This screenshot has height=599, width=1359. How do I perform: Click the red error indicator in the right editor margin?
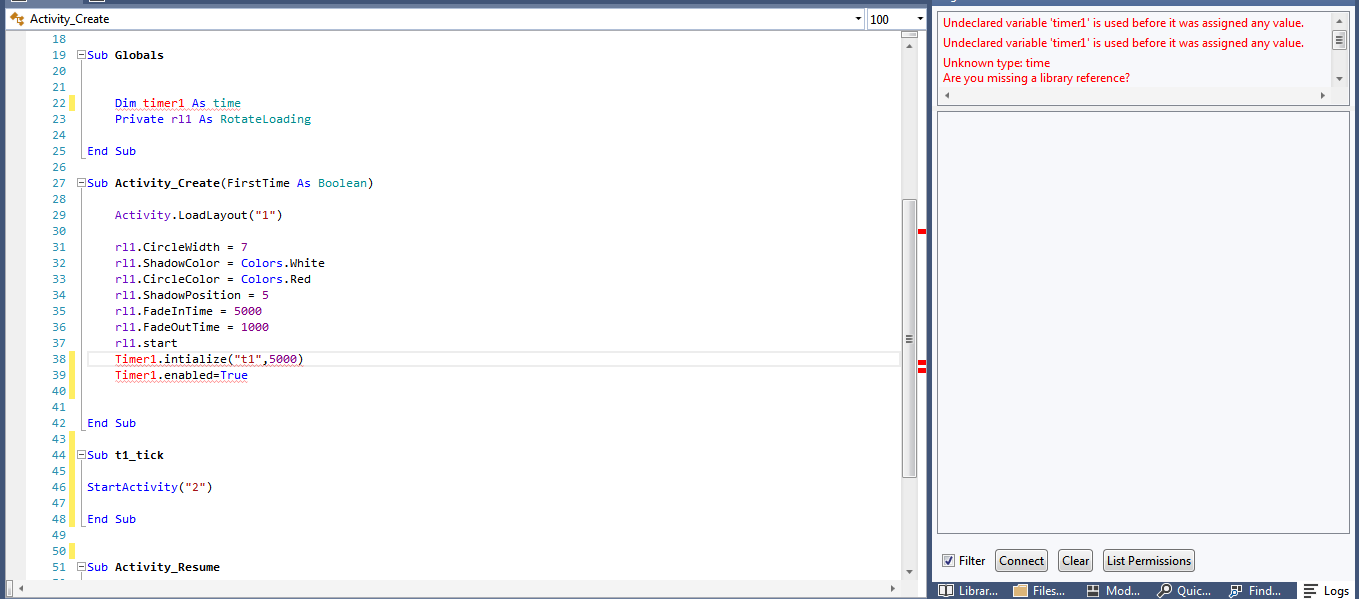pyautogui.click(x=923, y=231)
